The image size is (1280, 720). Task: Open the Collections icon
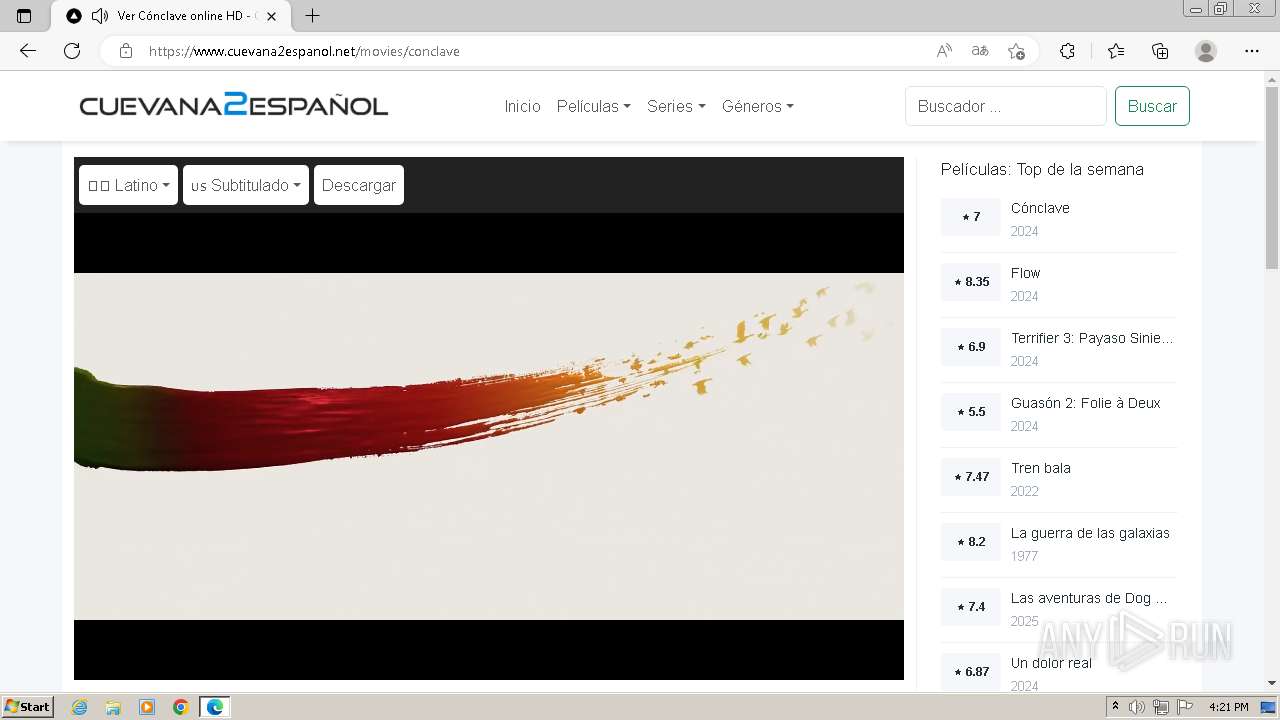click(1160, 51)
